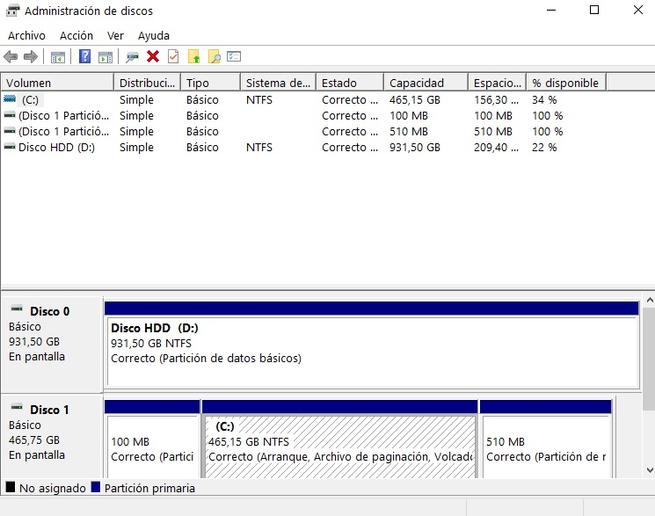655x516 pixels.
Task: Click the 34 % available cell
Action: 544,100
